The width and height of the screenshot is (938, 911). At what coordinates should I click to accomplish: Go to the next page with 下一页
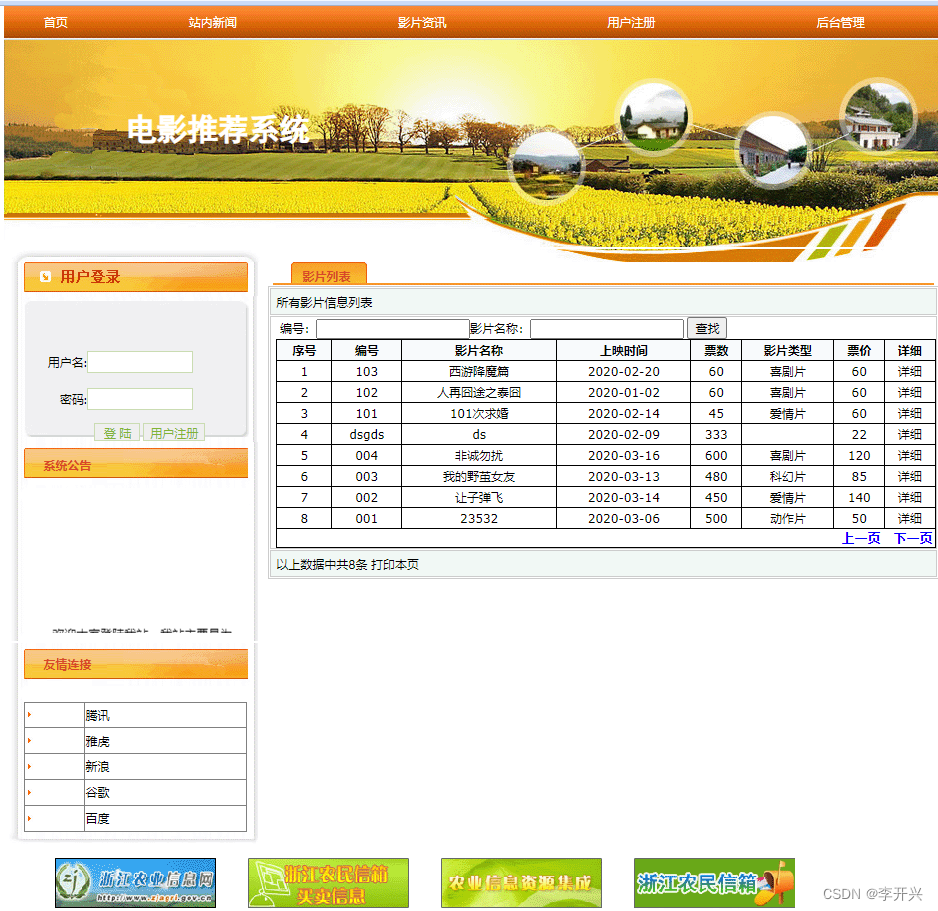click(913, 538)
